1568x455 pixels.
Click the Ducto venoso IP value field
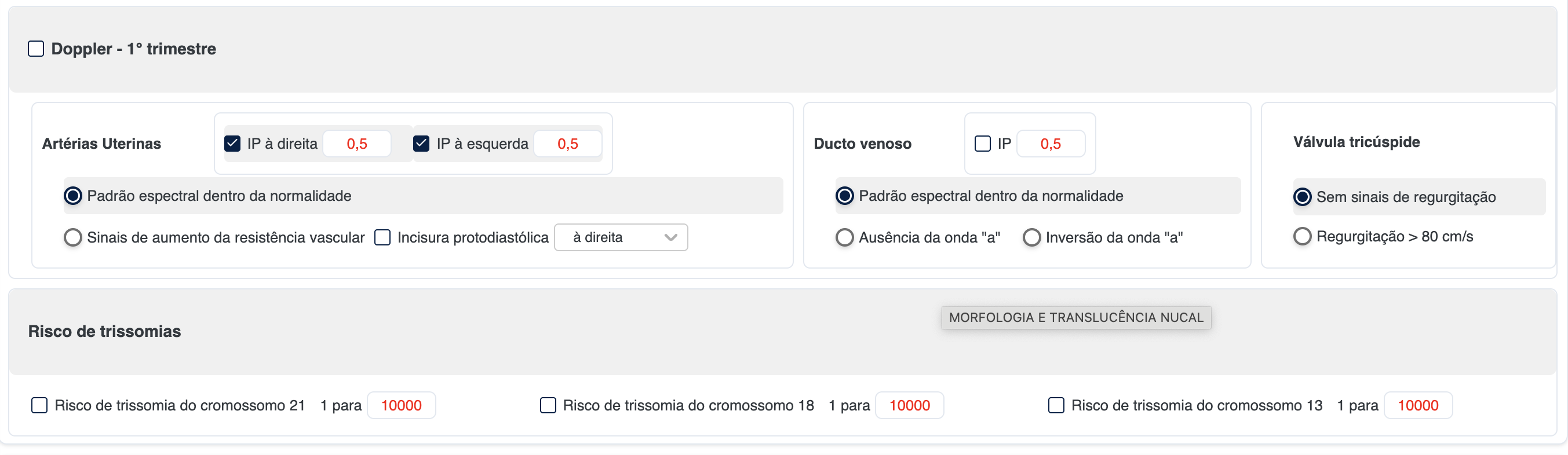[x=1050, y=144]
